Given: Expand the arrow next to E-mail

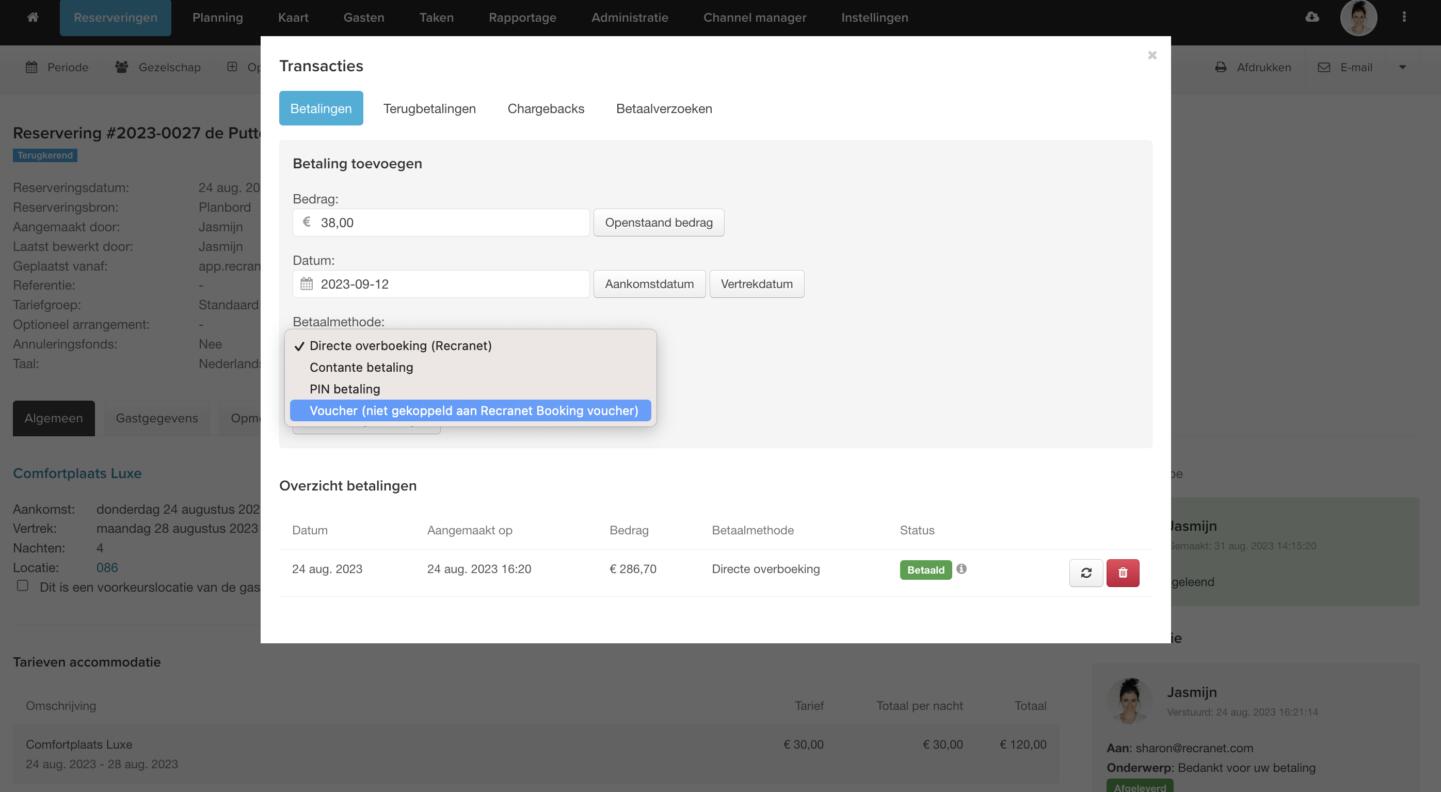Looking at the screenshot, I should click(x=1401, y=68).
